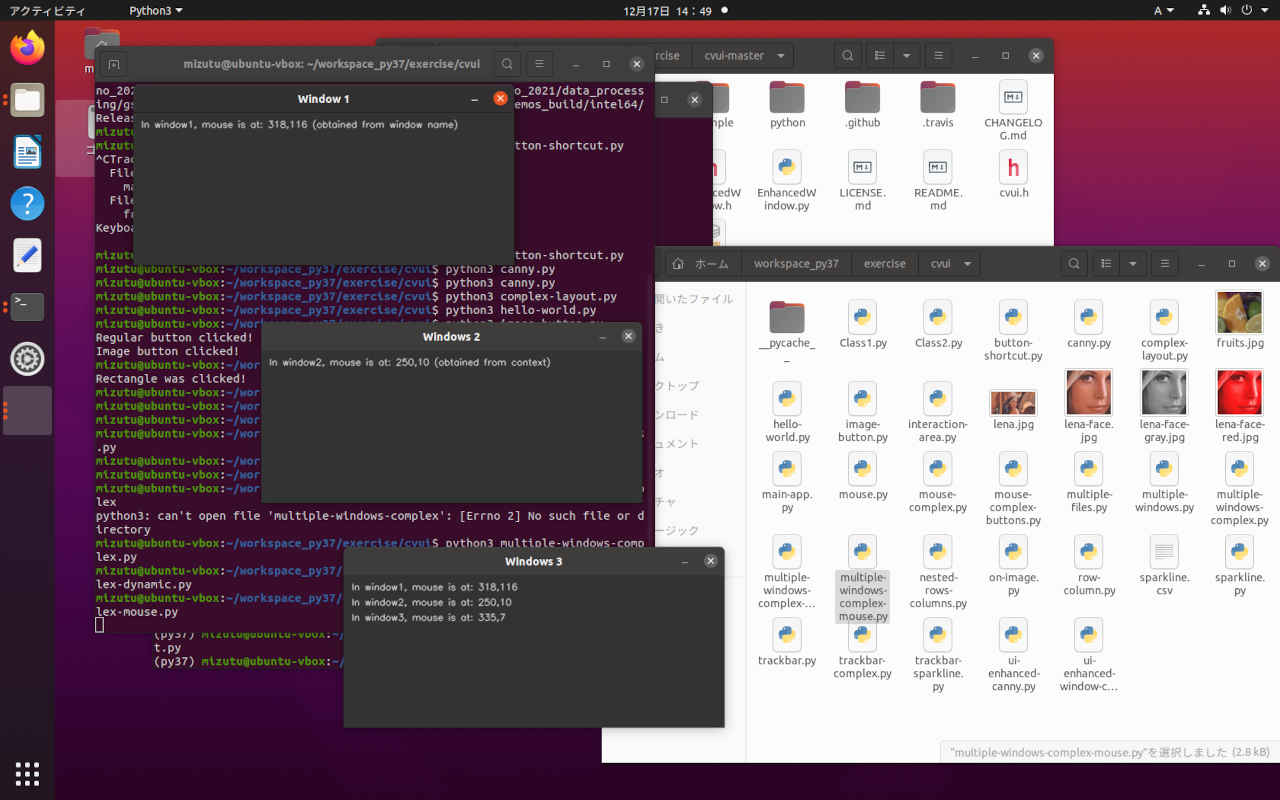Add a new terminal tab
The height and width of the screenshot is (800, 1280).
pyautogui.click(x=114, y=64)
